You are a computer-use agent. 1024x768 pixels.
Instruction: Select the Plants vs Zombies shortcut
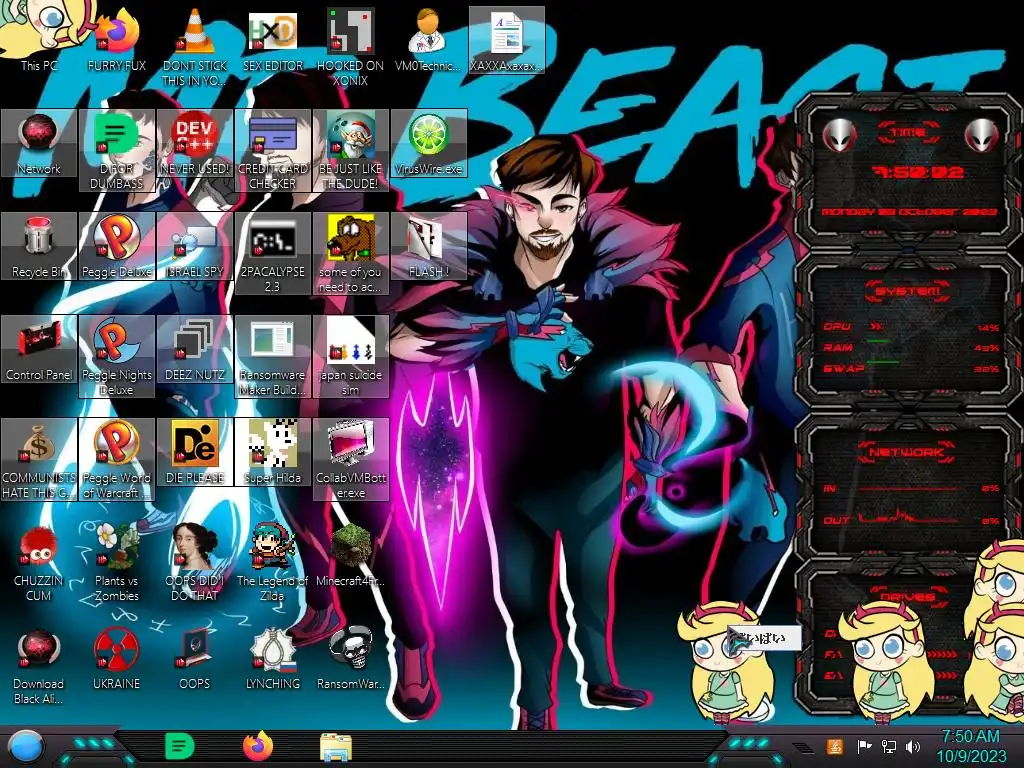coord(116,563)
